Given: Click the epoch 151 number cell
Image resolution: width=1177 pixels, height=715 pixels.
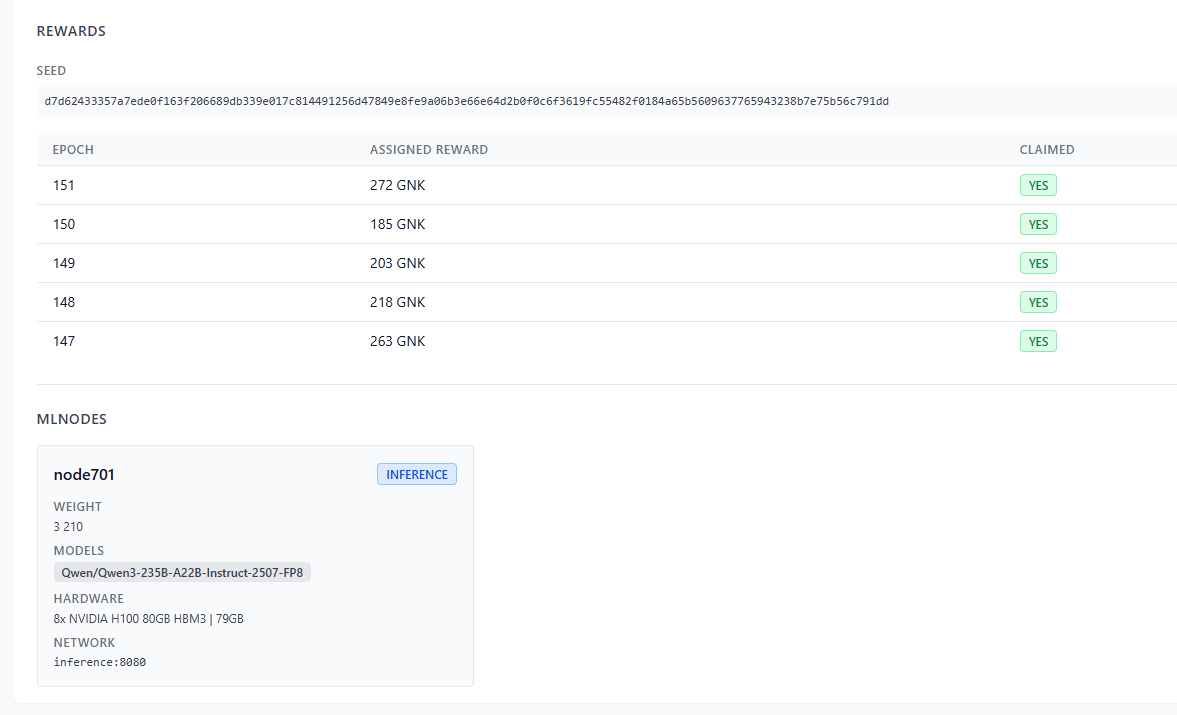Looking at the screenshot, I should 64,185.
